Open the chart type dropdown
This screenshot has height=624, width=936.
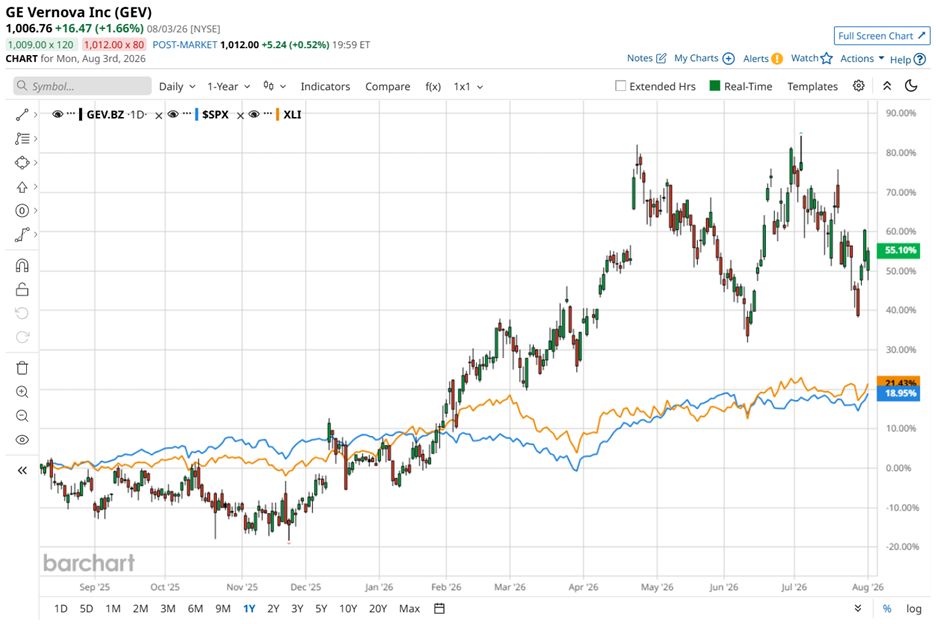coord(275,87)
